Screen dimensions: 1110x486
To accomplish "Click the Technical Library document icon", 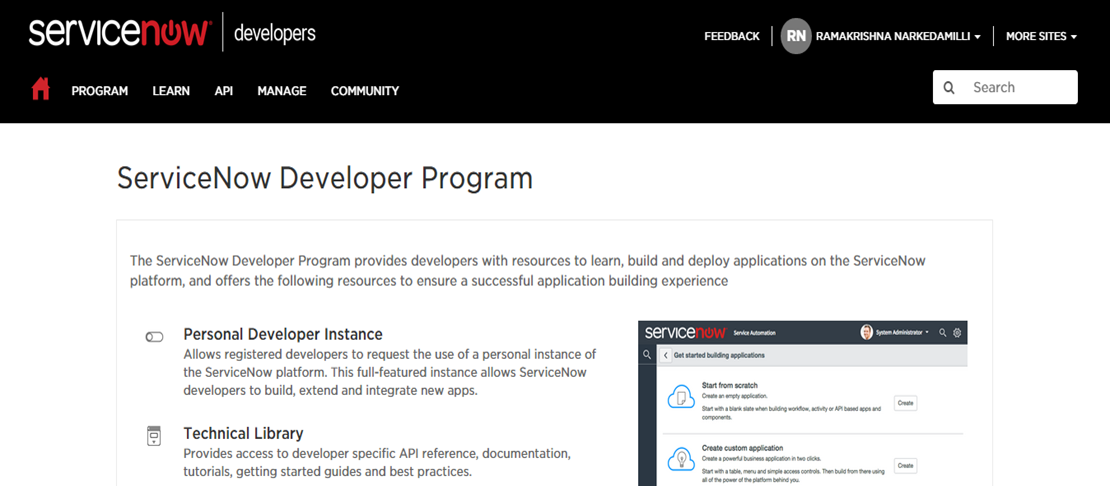I will (154, 436).
